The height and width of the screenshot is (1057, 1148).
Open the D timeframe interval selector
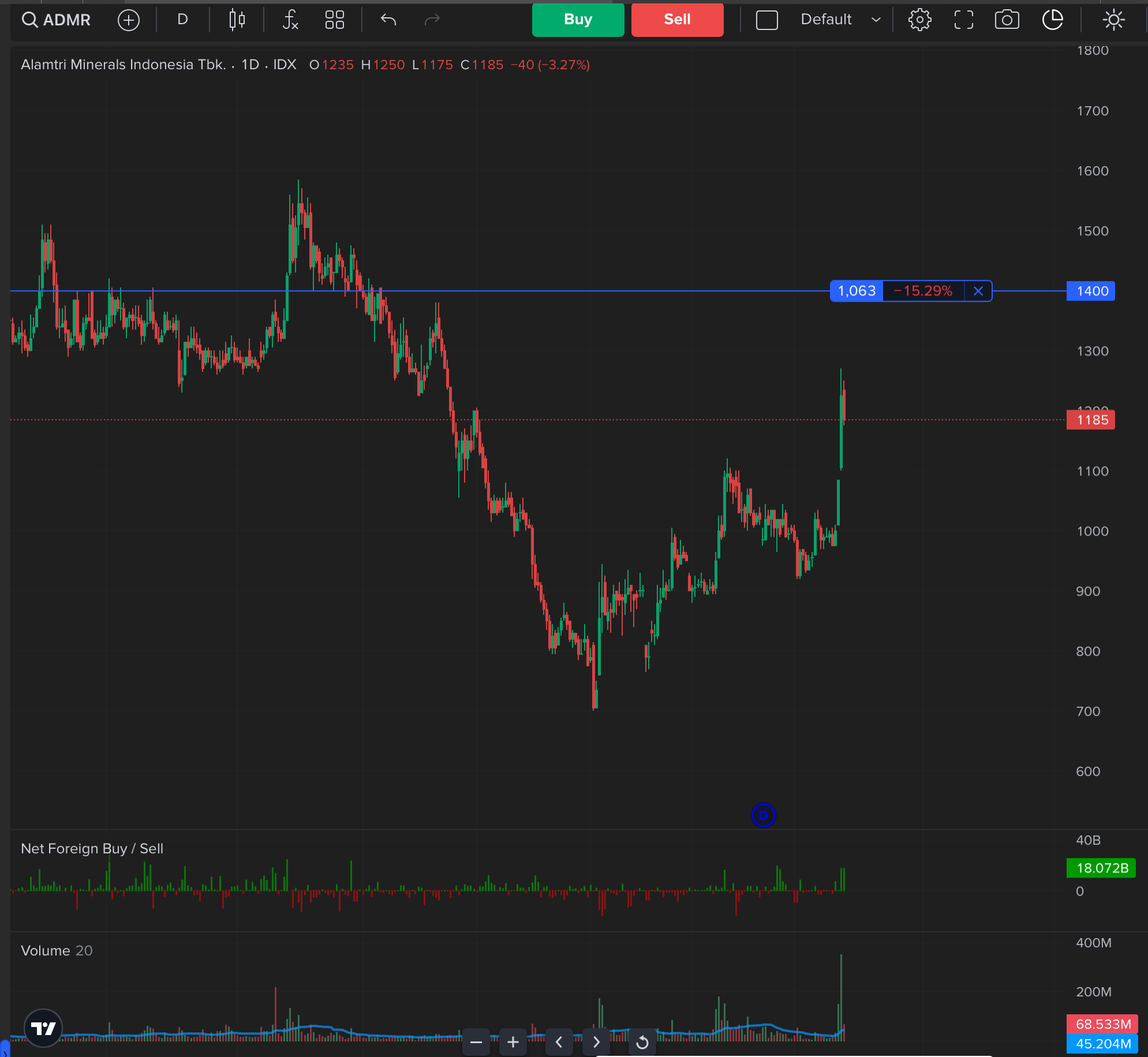tap(182, 20)
